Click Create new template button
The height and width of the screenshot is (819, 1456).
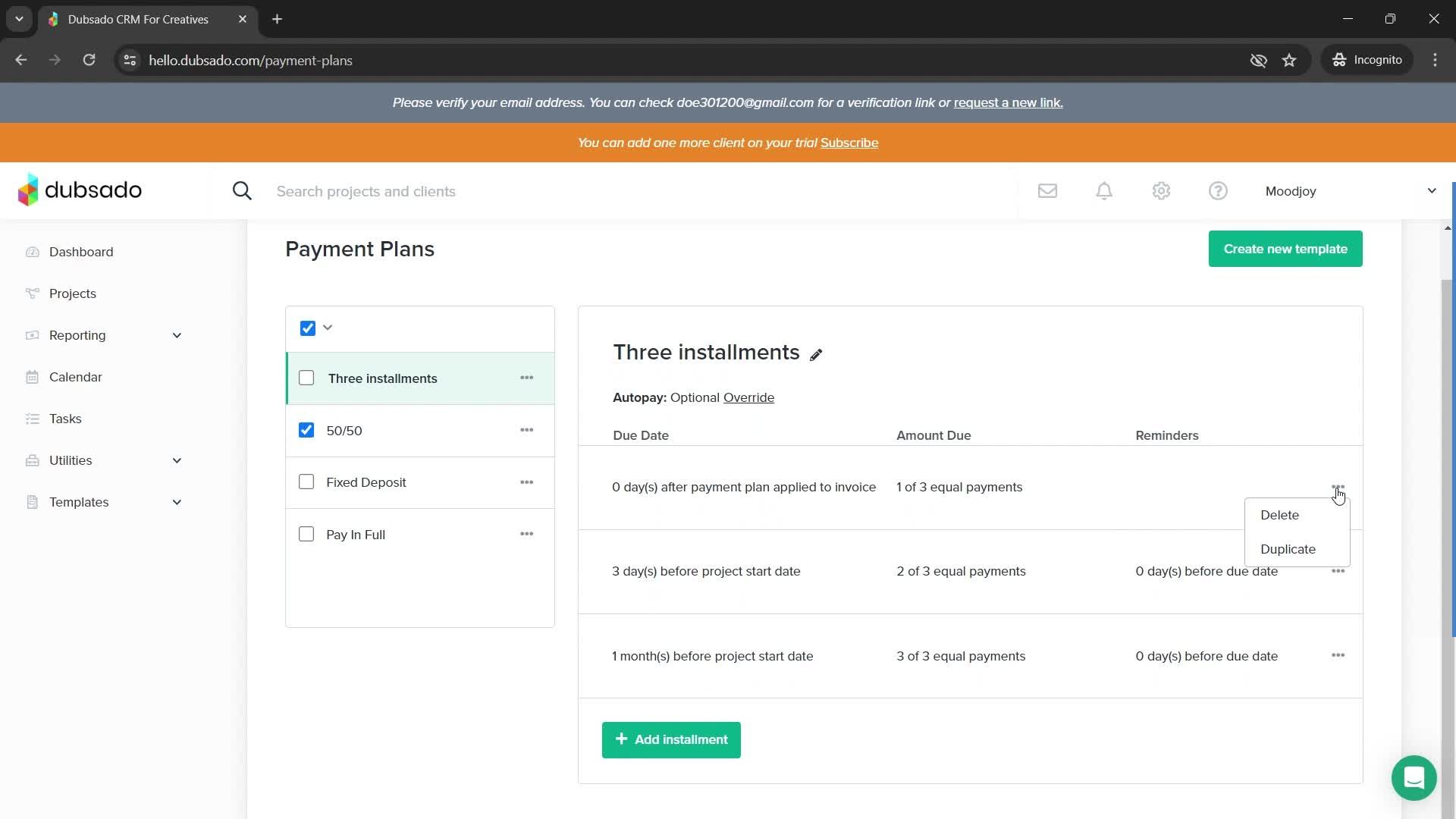[1285, 249]
